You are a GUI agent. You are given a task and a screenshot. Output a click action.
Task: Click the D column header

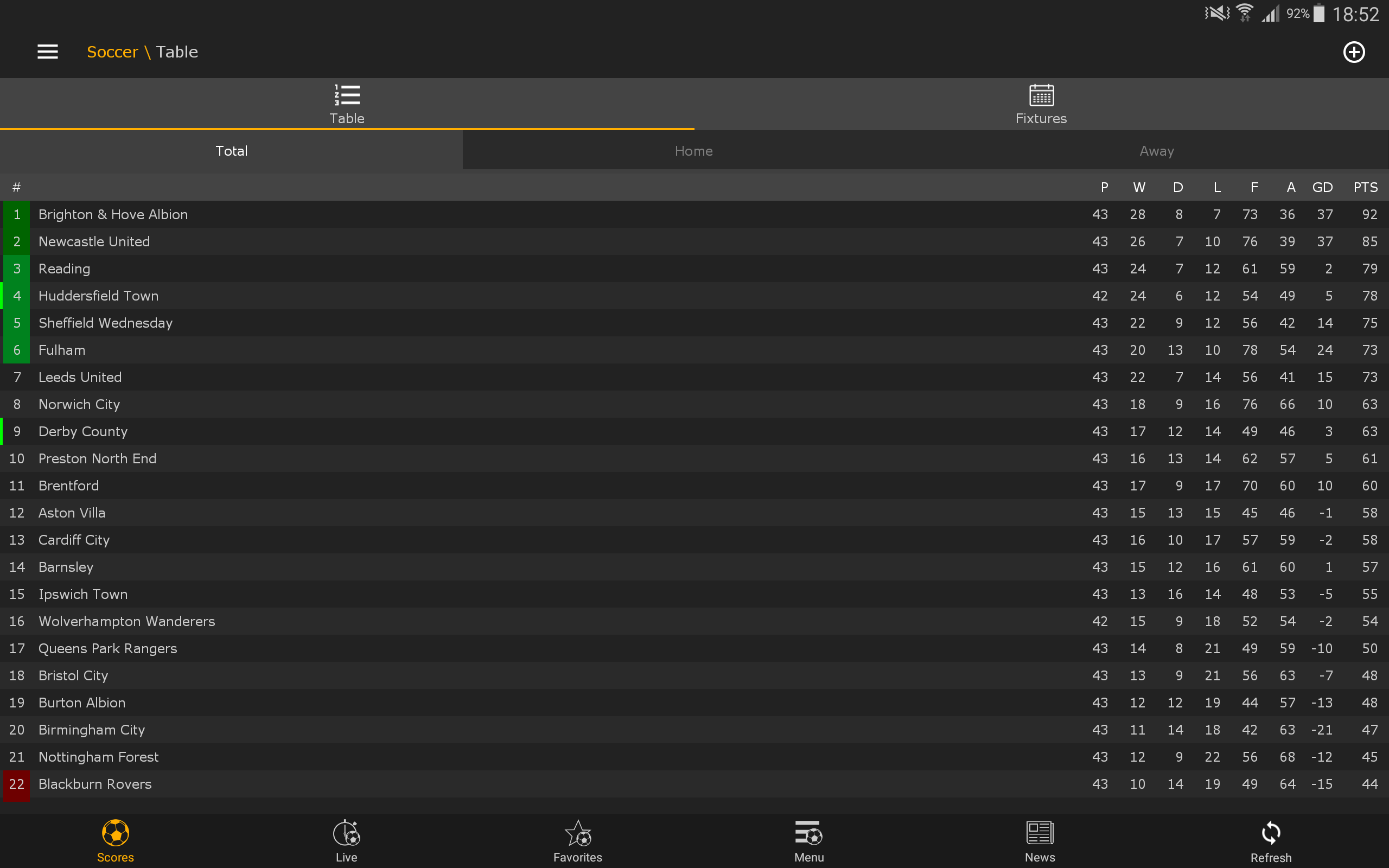1178,187
